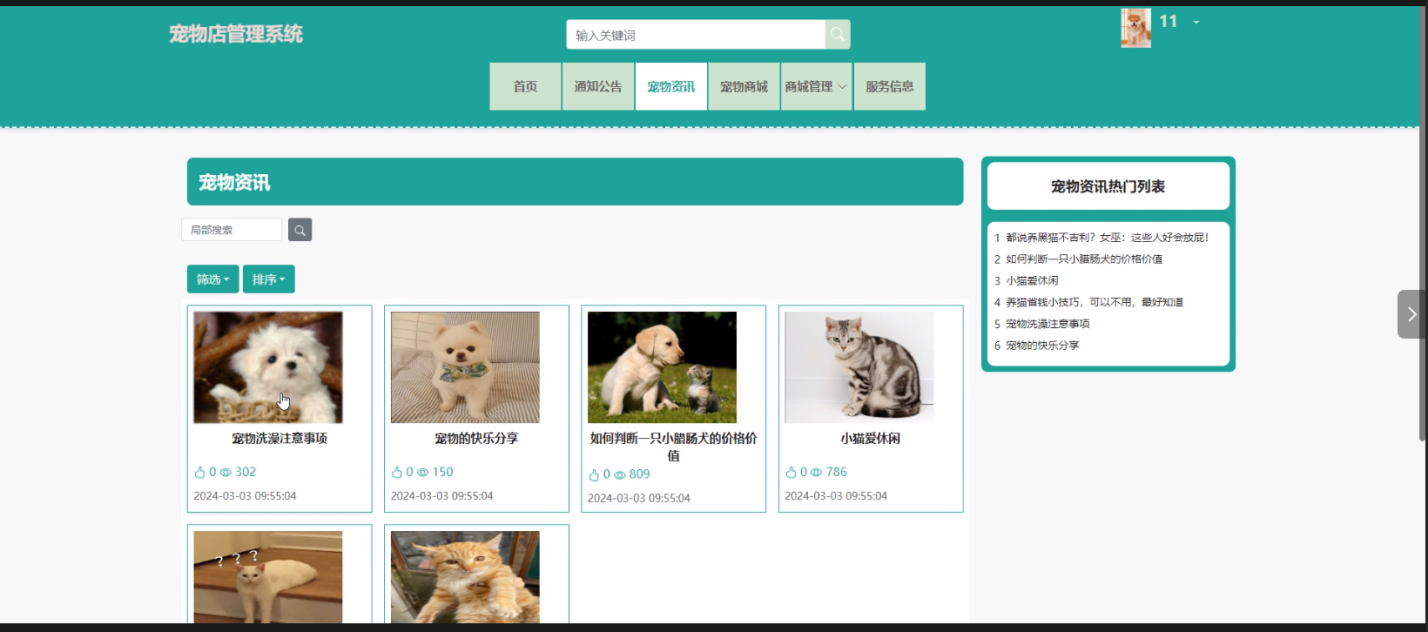
Task: Open hot list item 都说养黑猫不吉利
Action: pyautogui.click(x=1108, y=237)
